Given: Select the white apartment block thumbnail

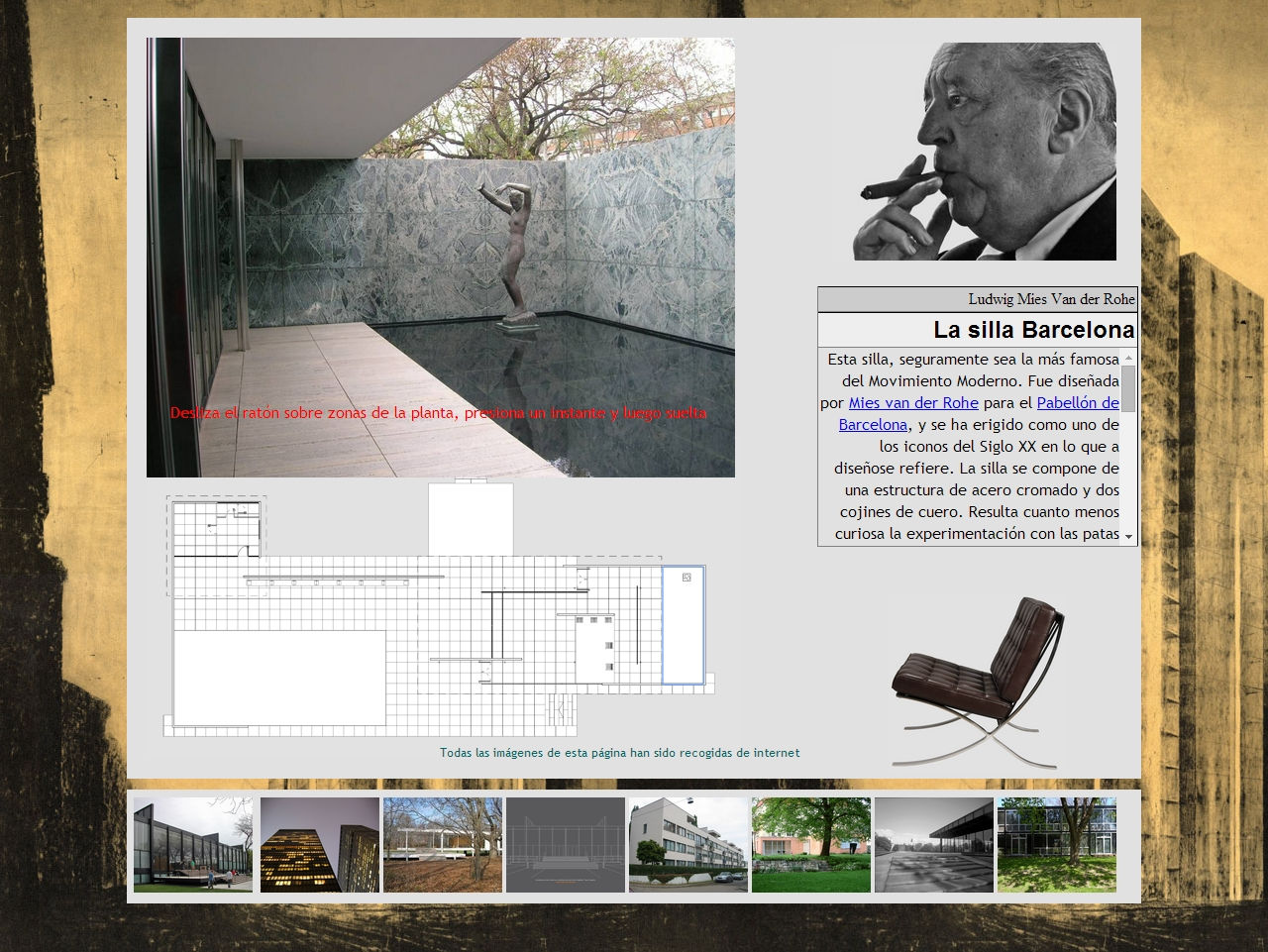Looking at the screenshot, I should pyautogui.click(x=688, y=845).
